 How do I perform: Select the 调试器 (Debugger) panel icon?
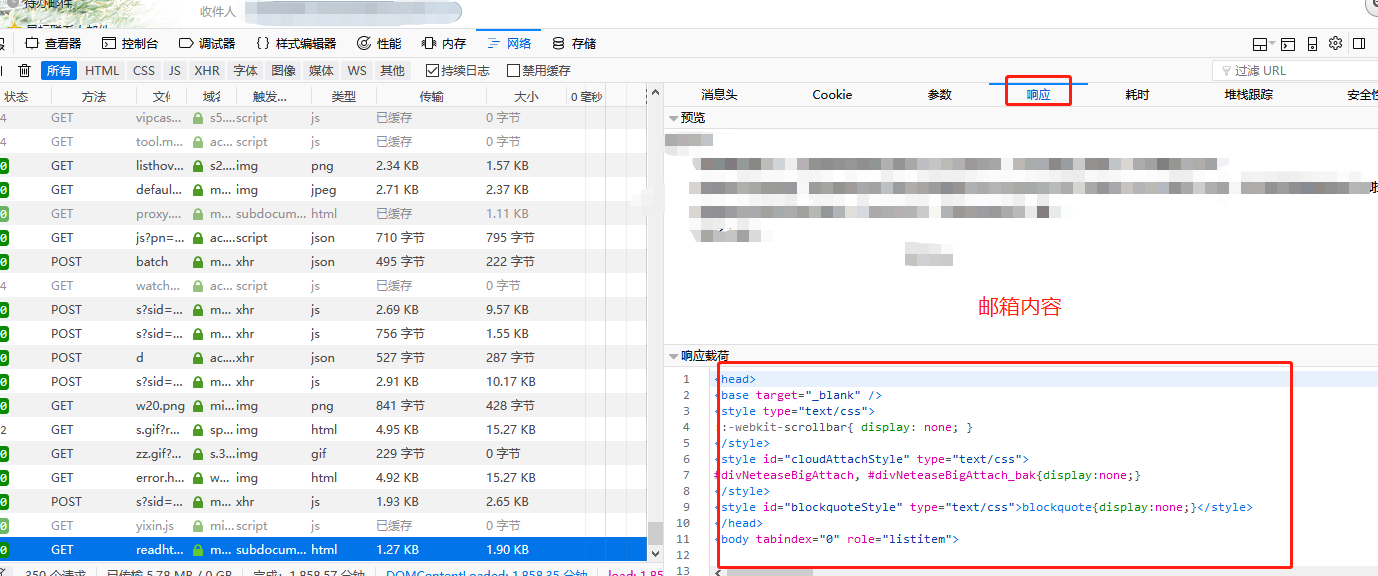click(x=185, y=43)
